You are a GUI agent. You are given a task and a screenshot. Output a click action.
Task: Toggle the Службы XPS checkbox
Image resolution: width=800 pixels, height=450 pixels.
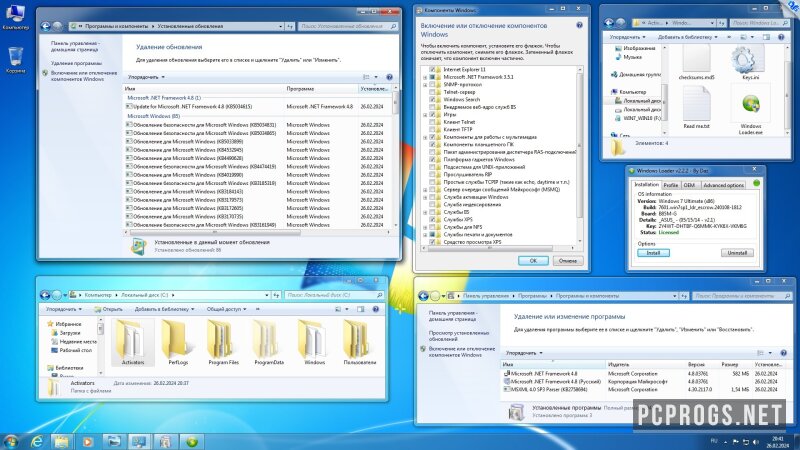click(432, 219)
